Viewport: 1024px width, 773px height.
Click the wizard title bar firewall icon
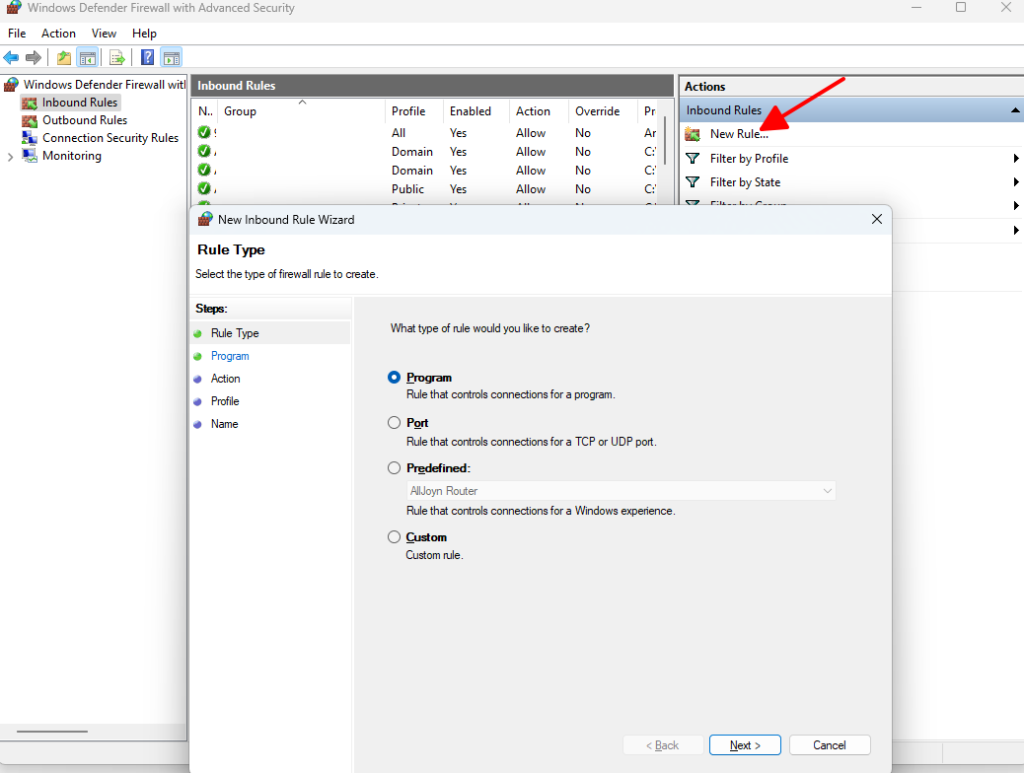pyautogui.click(x=205, y=219)
